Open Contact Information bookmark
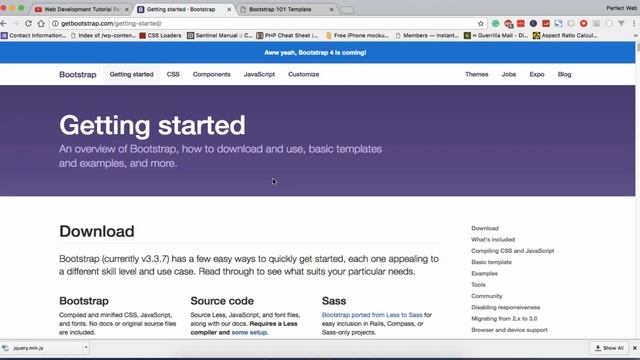The height and width of the screenshot is (360, 640). pyautogui.click(x=33, y=36)
